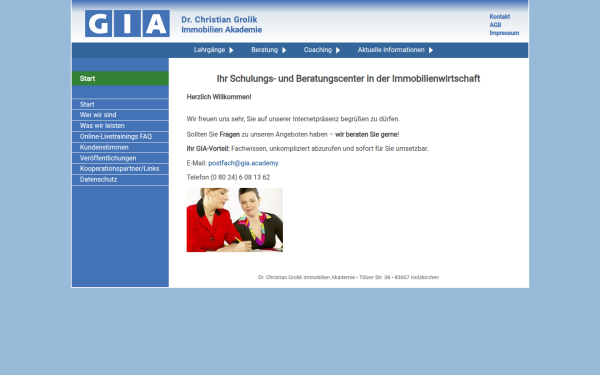Image resolution: width=600 pixels, height=375 pixels.
Task: Go to Wer wir sind page
Action: (120, 115)
